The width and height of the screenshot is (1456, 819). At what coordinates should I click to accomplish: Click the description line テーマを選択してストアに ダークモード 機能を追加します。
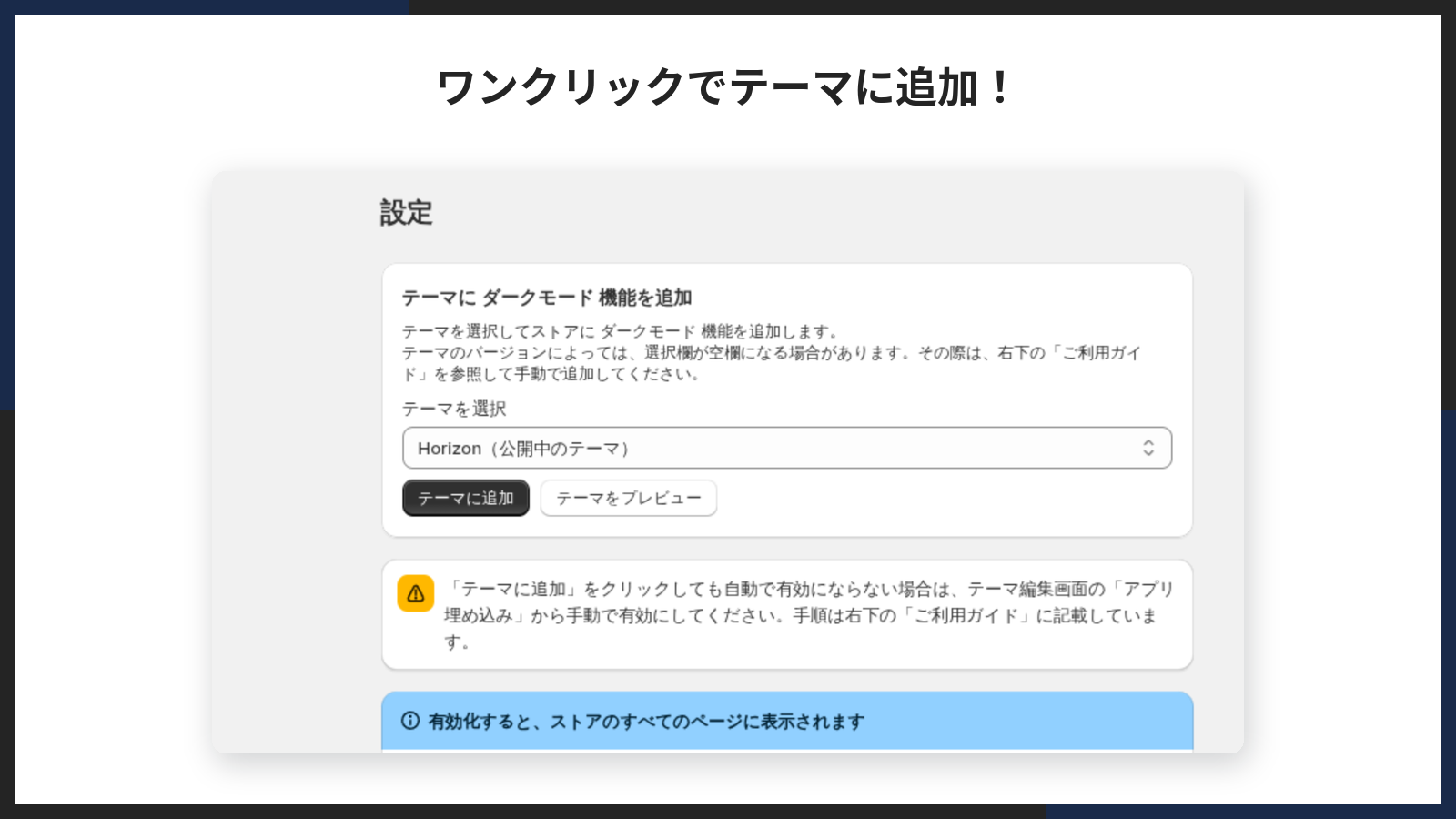621,331
